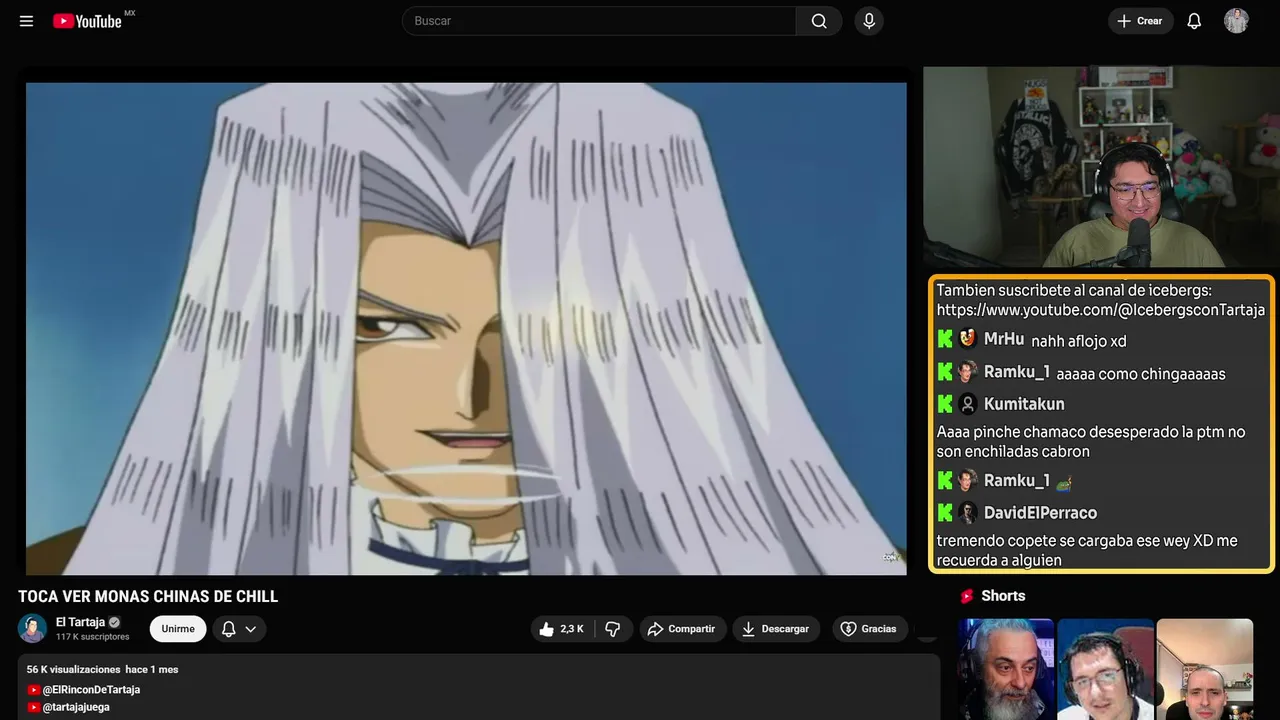Screen dimensions: 1280x720
Task: Join the channel with Unirme
Action: coord(178,629)
